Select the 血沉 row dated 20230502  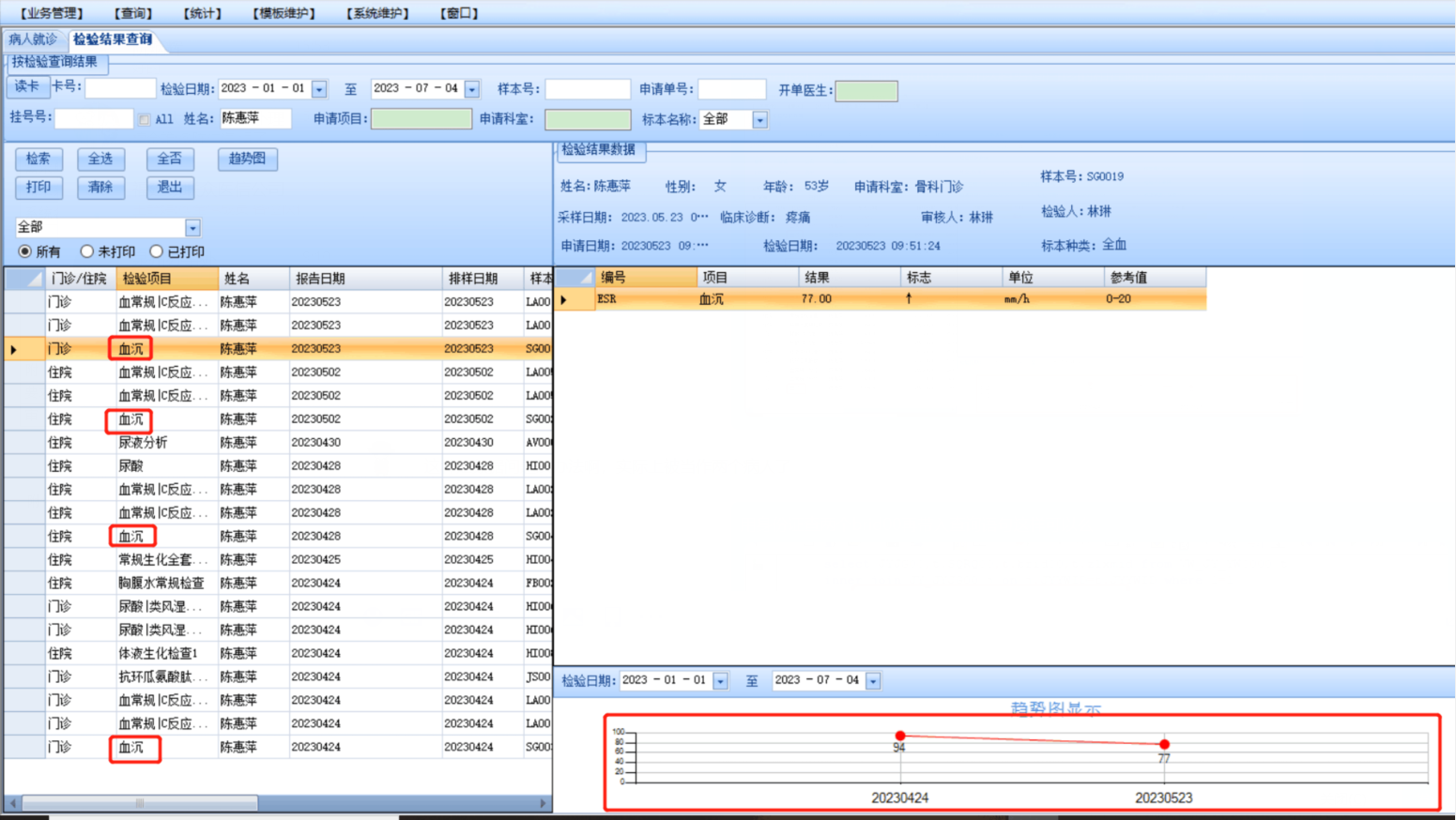pos(278,419)
